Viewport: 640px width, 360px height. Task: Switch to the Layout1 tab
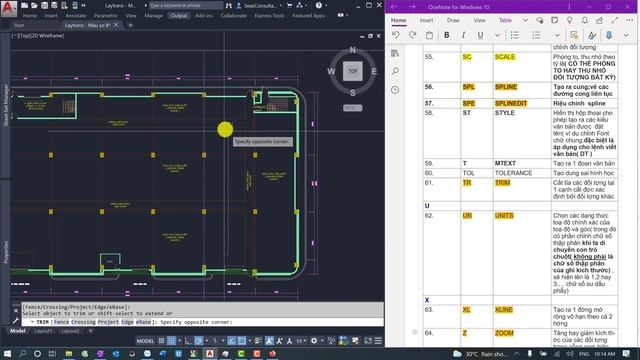tap(43, 331)
